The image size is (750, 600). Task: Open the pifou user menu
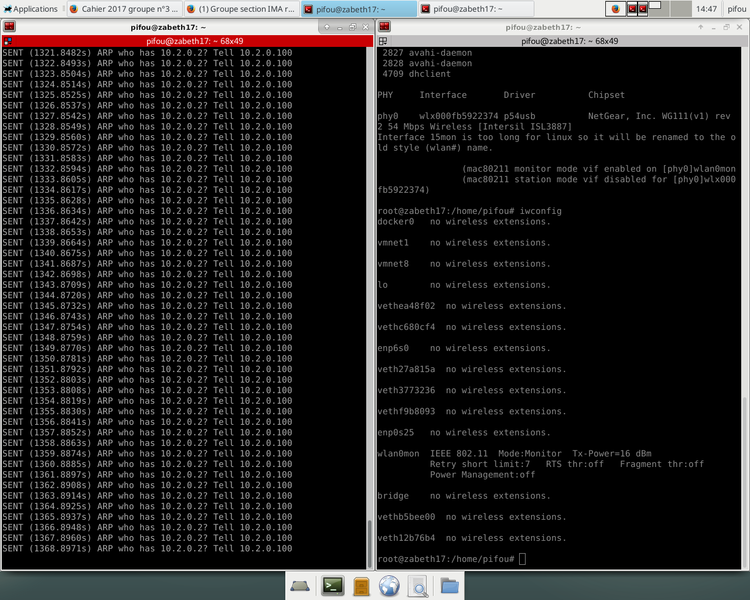736,8
